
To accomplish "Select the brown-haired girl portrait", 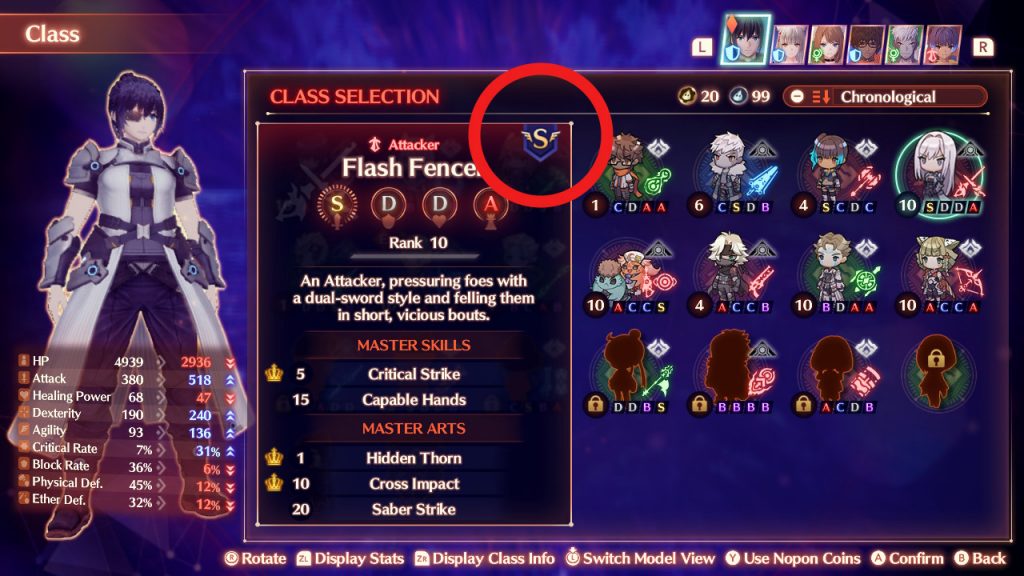I will click(x=827, y=44).
